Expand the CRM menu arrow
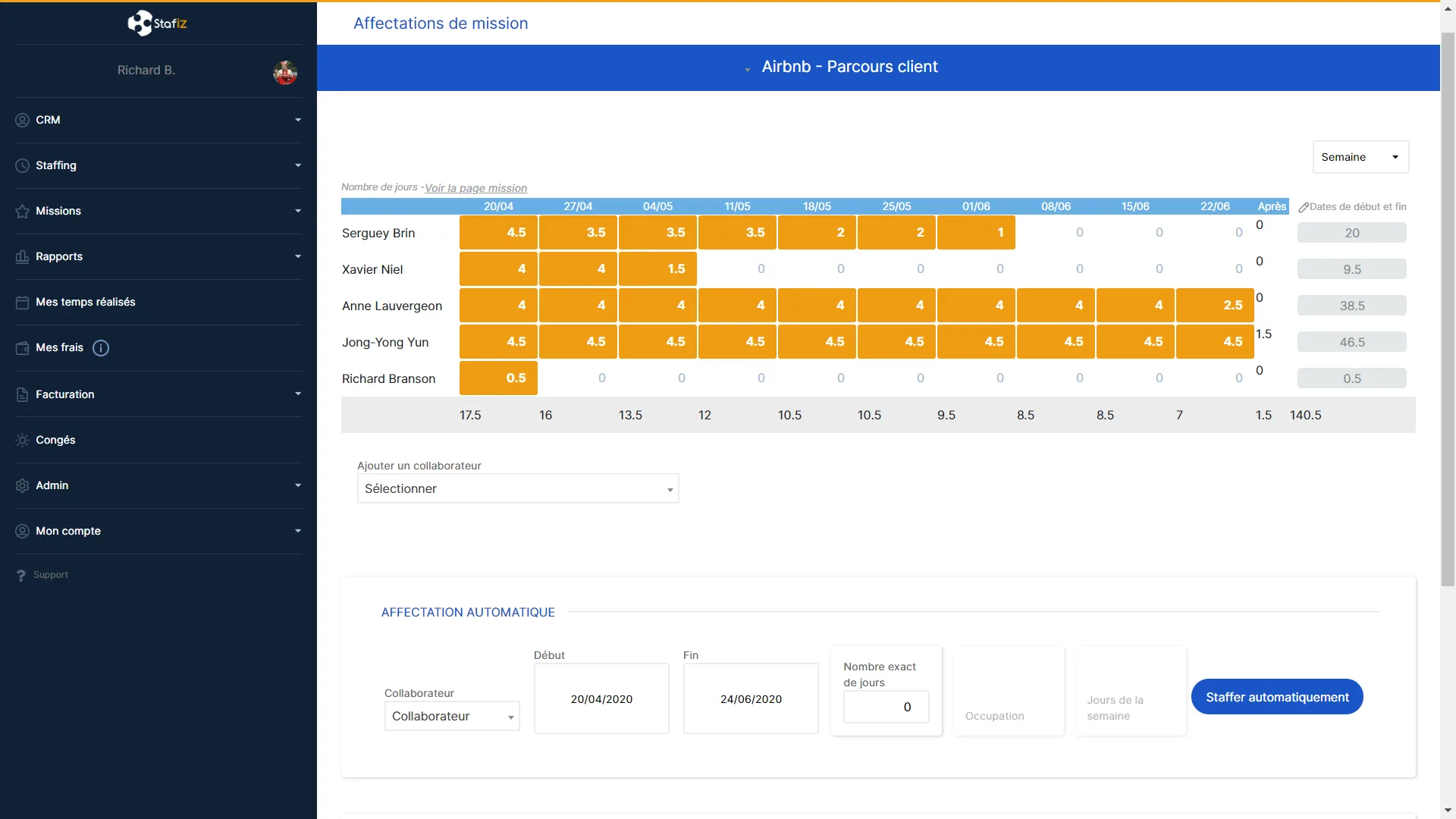This screenshot has height=819, width=1456. (x=298, y=120)
